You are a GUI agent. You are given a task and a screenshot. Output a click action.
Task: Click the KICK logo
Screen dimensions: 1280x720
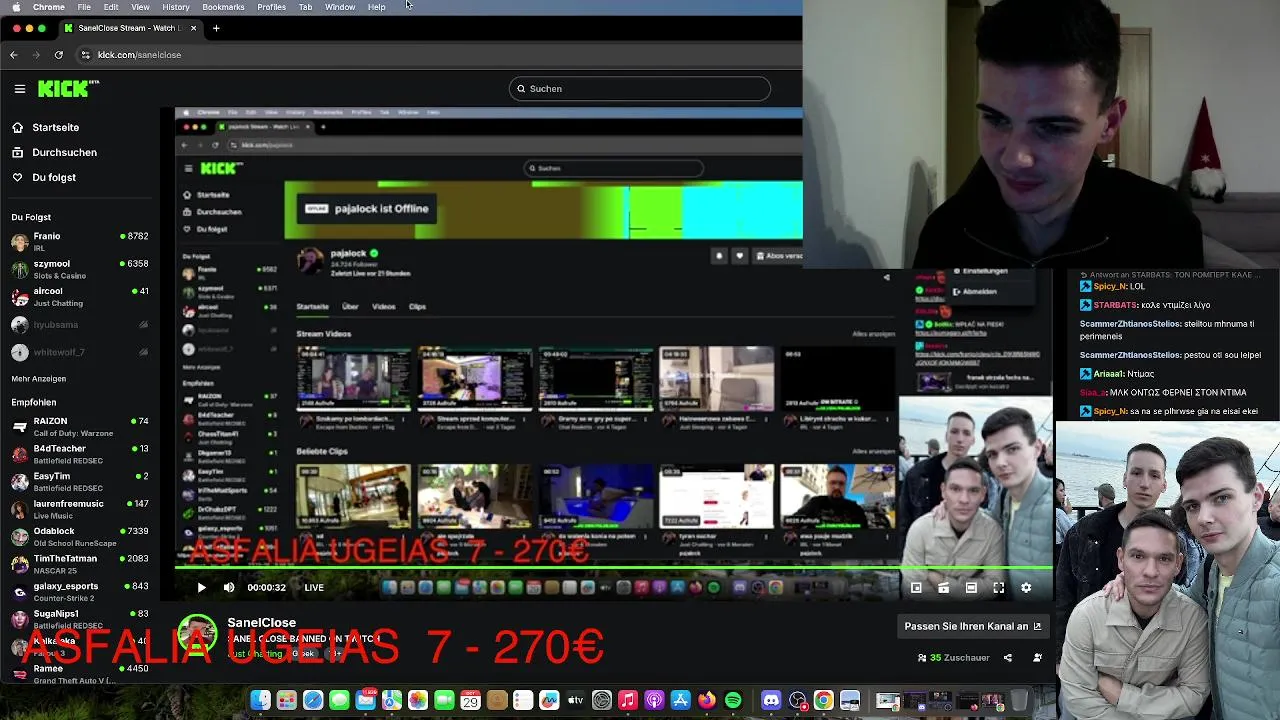coord(68,89)
